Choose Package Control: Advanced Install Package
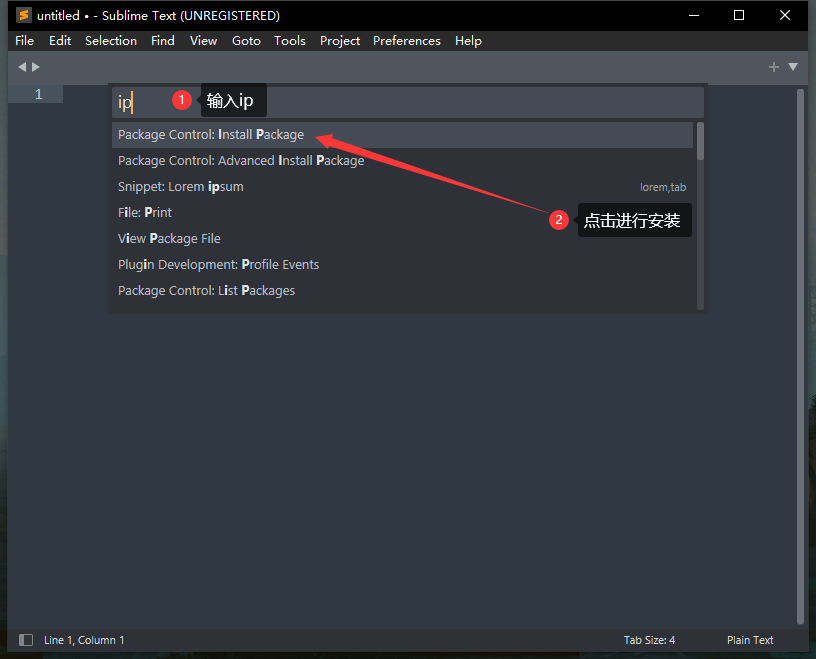Image resolution: width=816 pixels, height=659 pixels. coord(241,161)
